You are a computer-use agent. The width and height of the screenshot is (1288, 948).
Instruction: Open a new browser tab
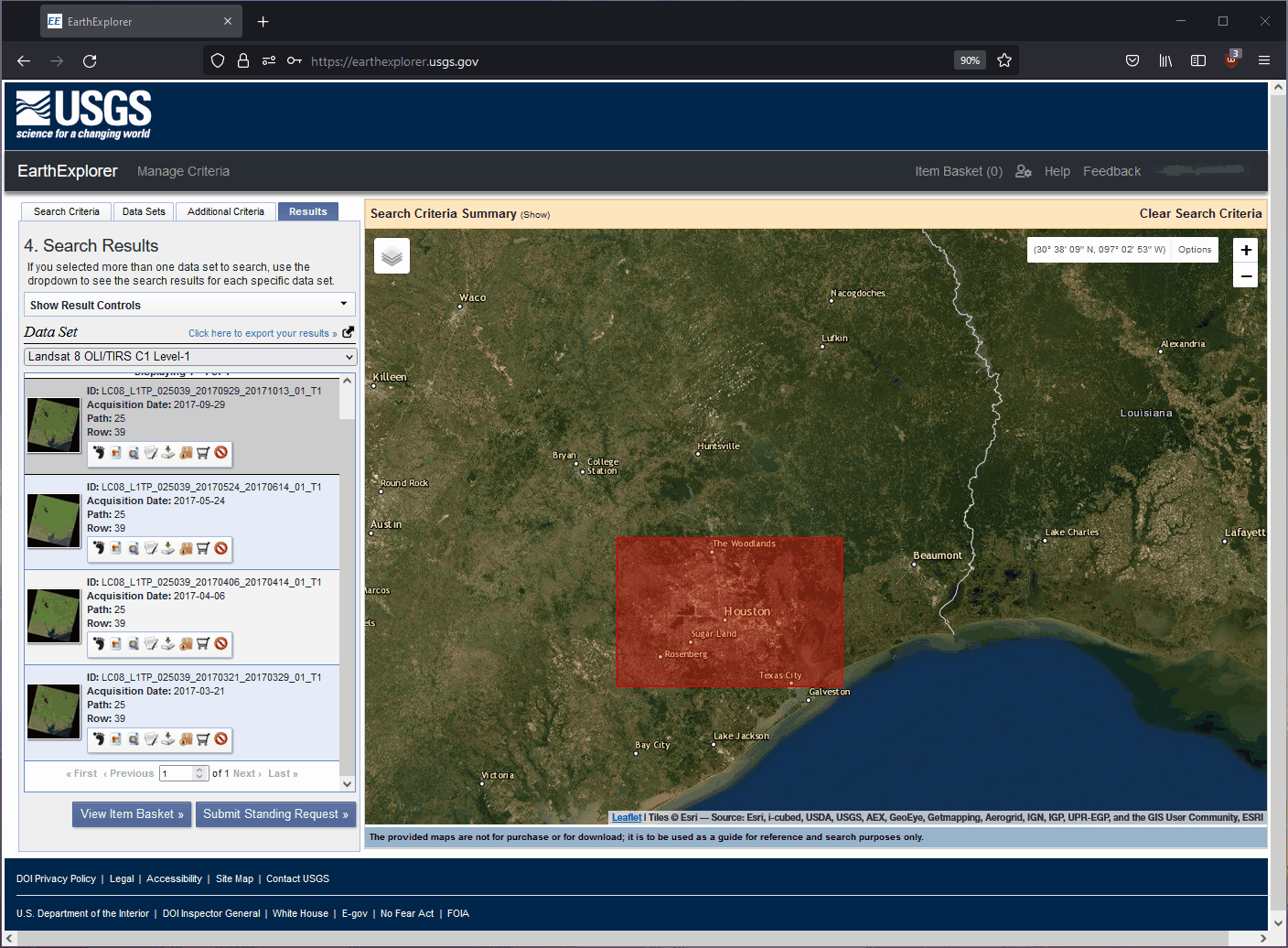[263, 21]
